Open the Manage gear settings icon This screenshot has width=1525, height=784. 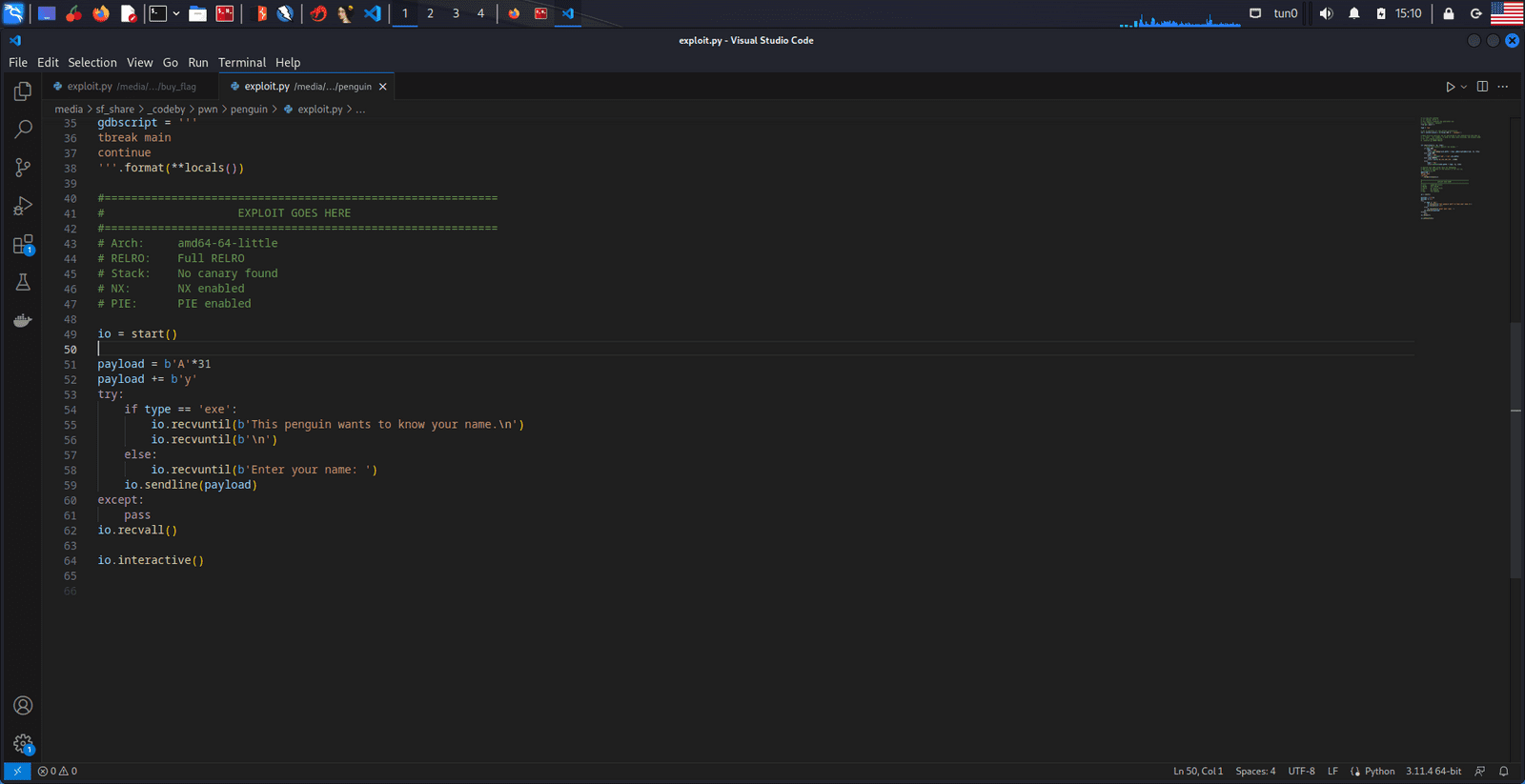[23, 743]
